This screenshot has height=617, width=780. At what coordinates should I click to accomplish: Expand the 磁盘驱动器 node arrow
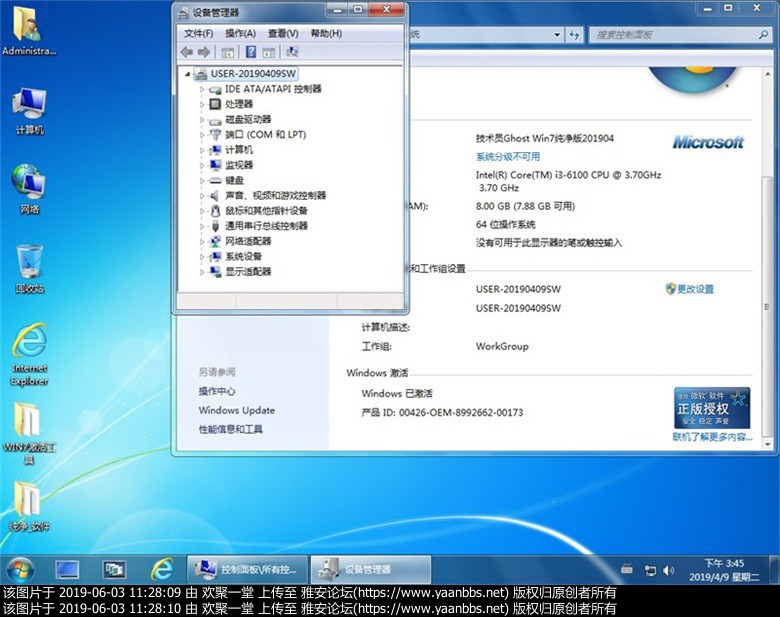[202, 120]
